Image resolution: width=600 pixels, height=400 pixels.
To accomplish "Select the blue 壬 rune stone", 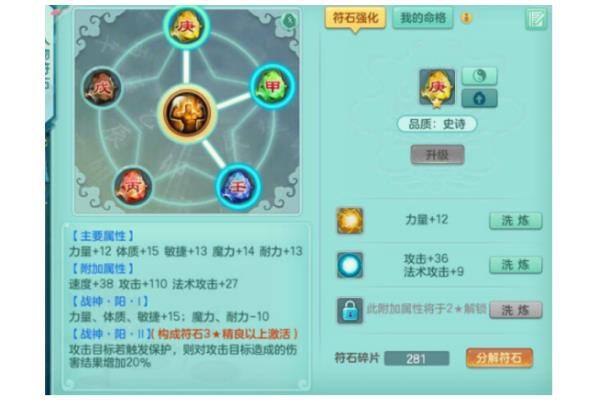I will [x=238, y=187].
